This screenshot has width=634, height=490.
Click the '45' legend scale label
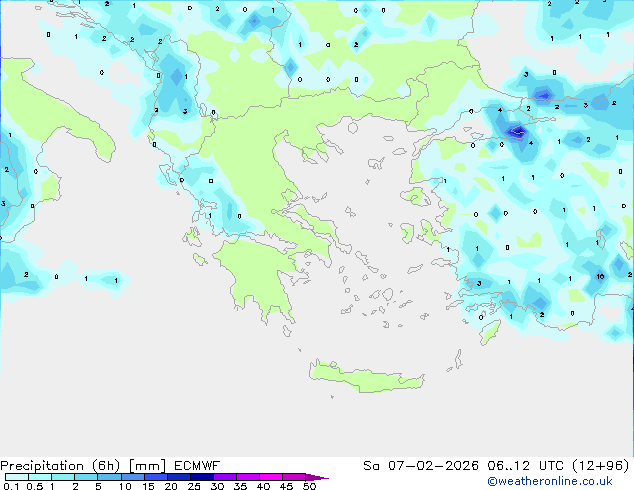pos(286,486)
